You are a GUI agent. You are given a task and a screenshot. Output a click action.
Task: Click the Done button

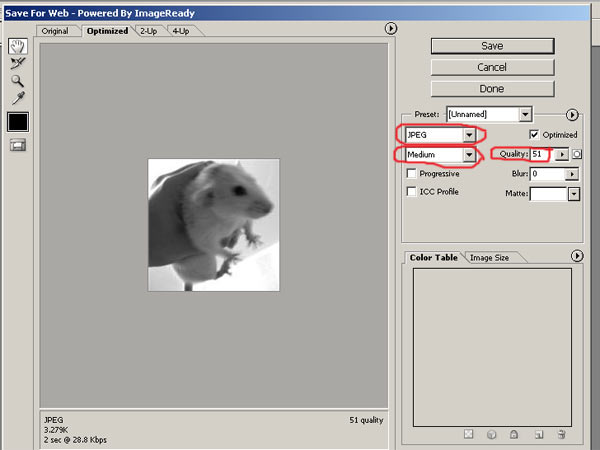click(492, 89)
